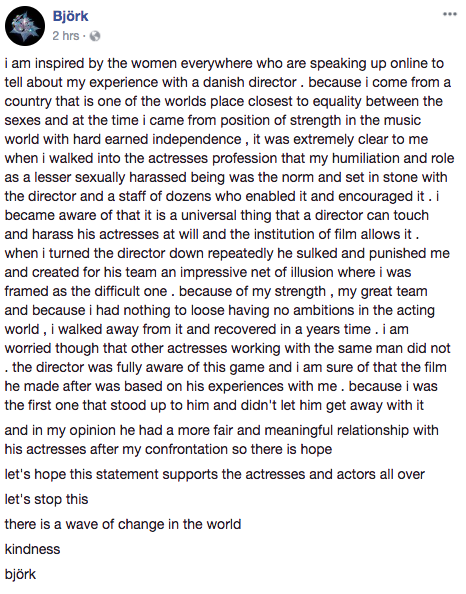
Task: Click the lowercase "björk" signature at bottom
Action: 20,574
